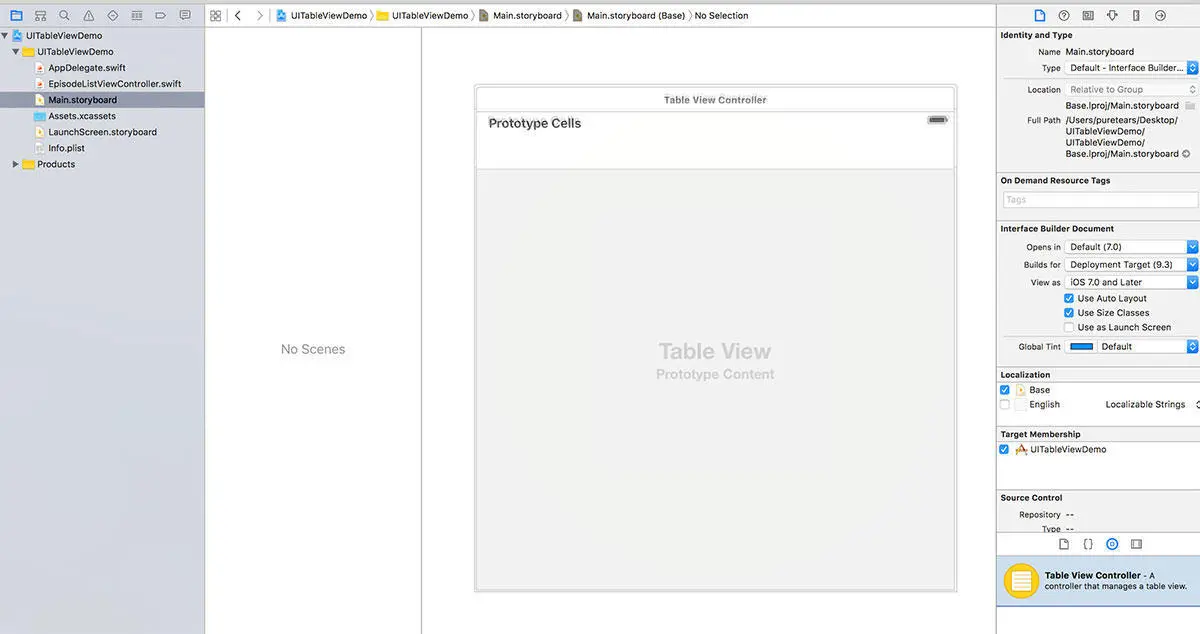1200x634 pixels.
Task: Collapse the UITableViewDemo yellow folder group
Action: (x=16, y=52)
